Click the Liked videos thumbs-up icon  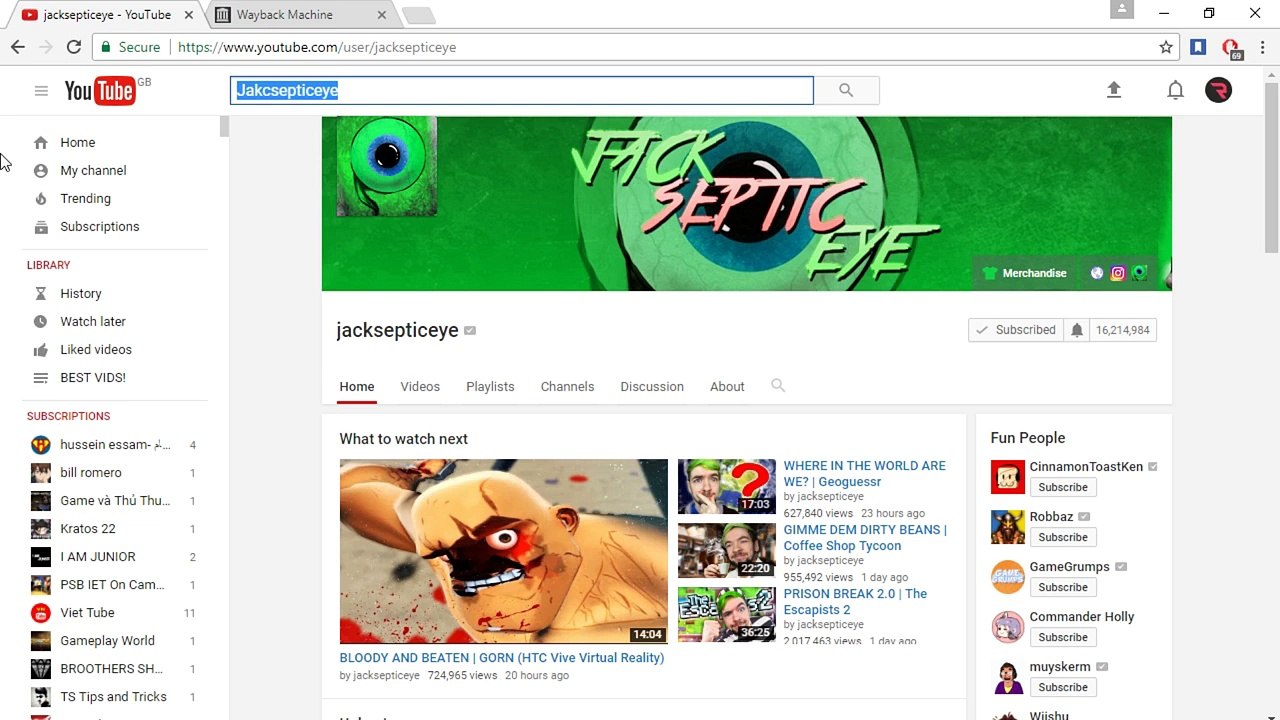point(41,350)
